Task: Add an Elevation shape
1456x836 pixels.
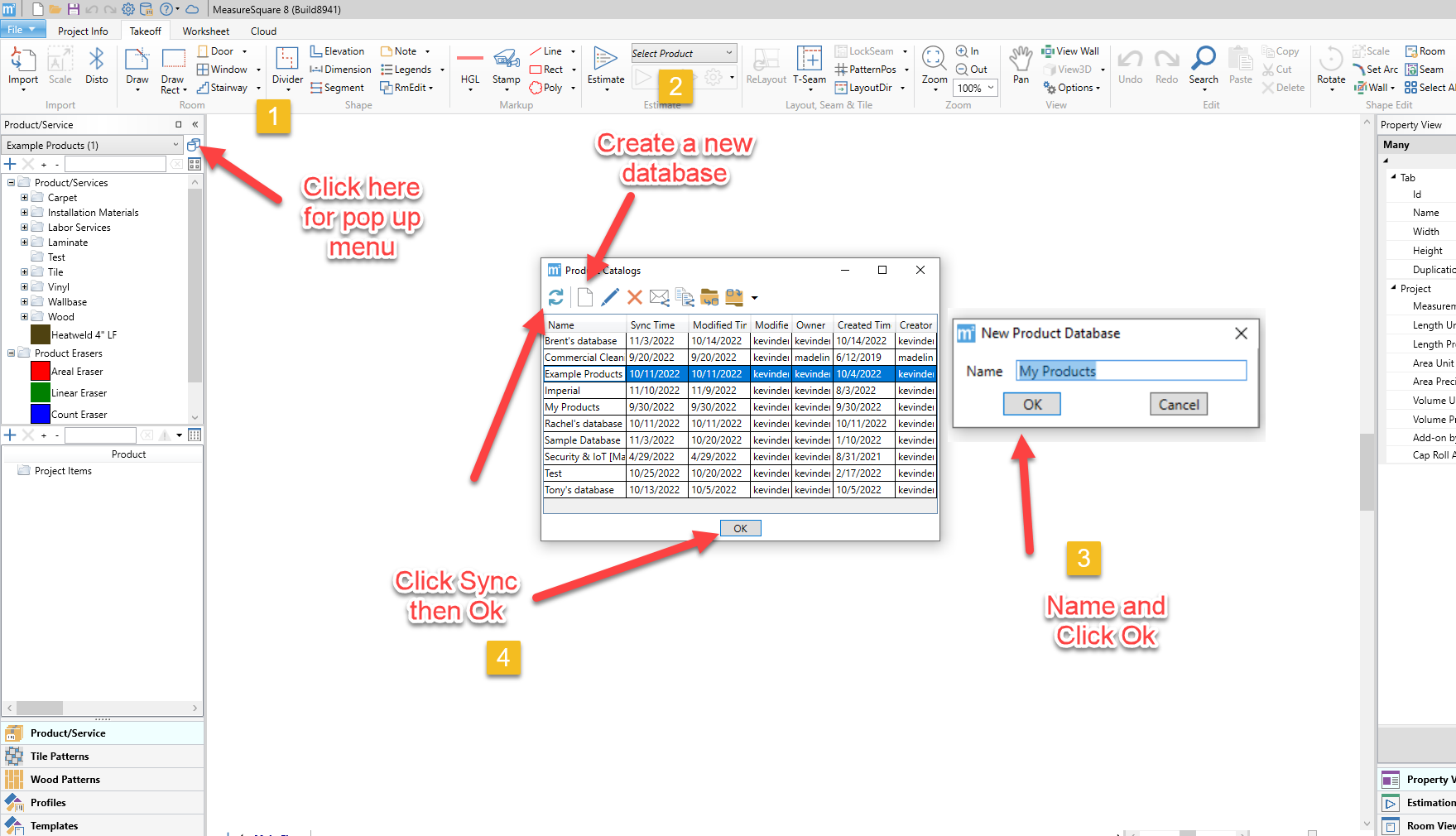Action: [337, 51]
